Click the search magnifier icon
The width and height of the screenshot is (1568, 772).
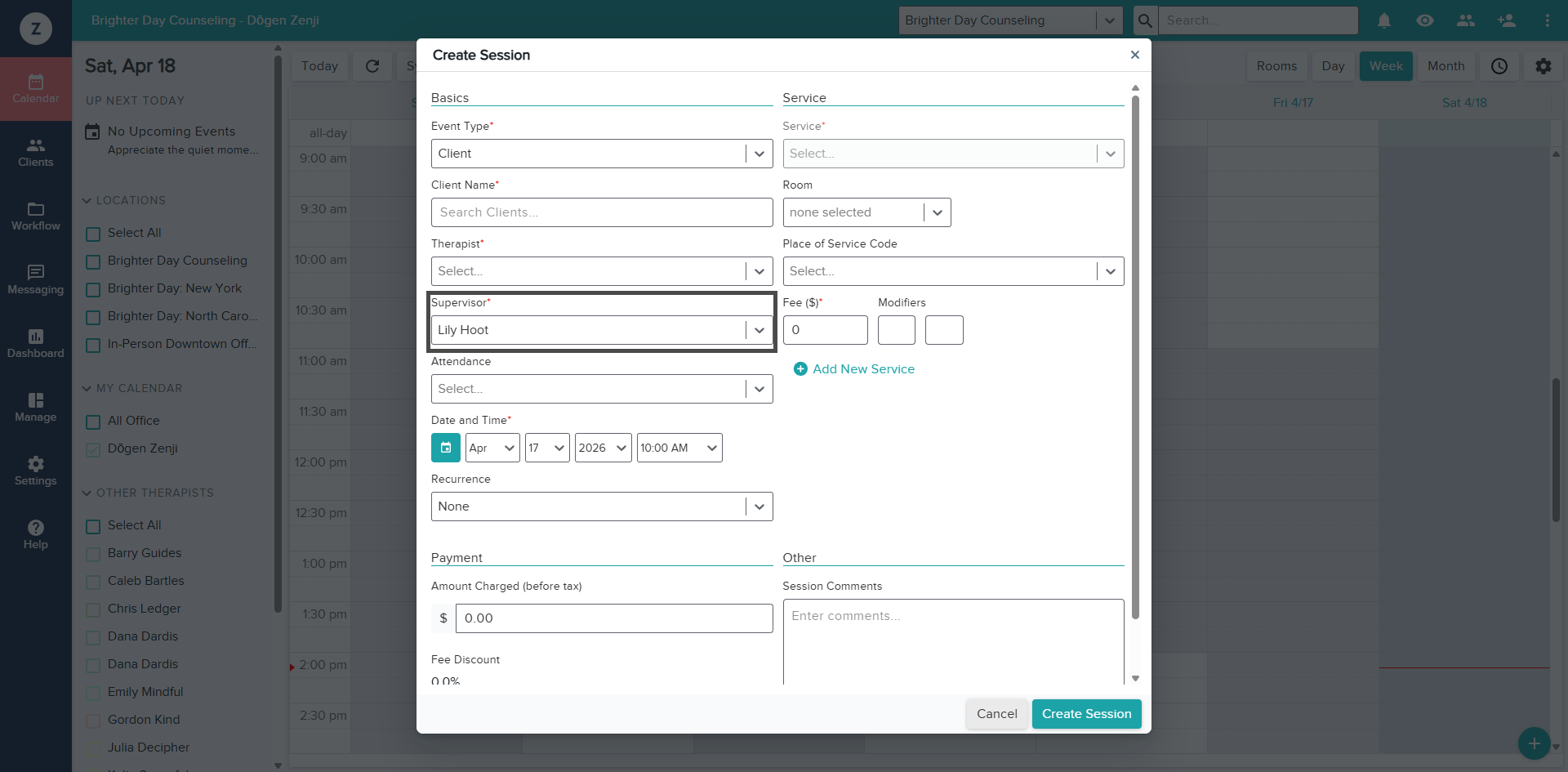[x=1146, y=20]
